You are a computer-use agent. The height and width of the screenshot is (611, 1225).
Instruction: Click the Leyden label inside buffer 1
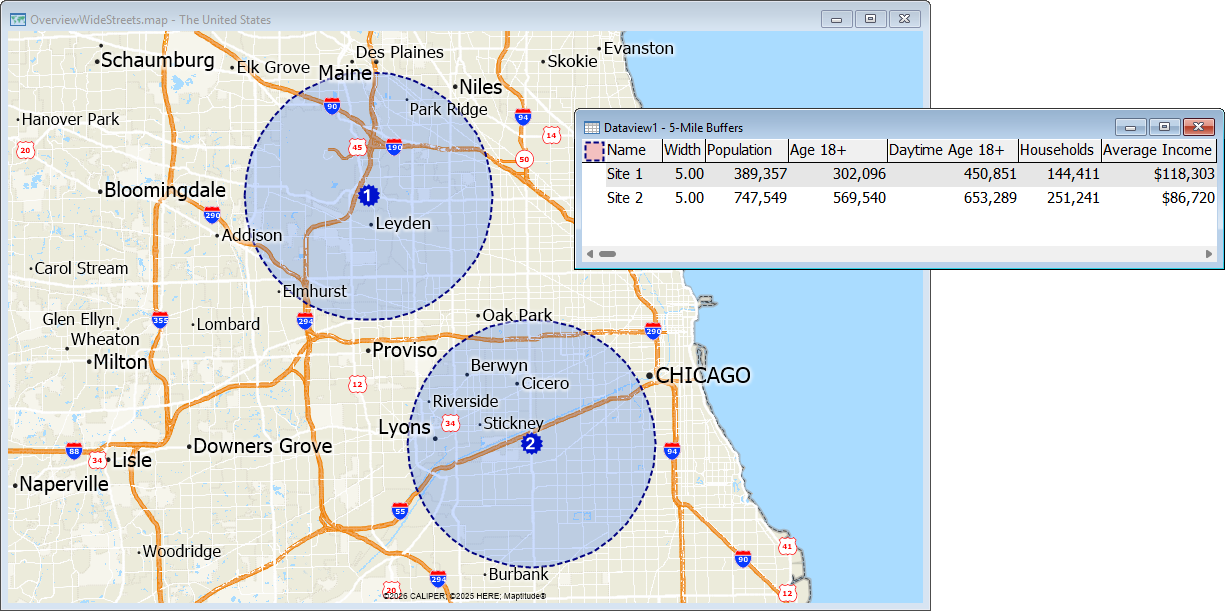pyautogui.click(x=403, y=224)
